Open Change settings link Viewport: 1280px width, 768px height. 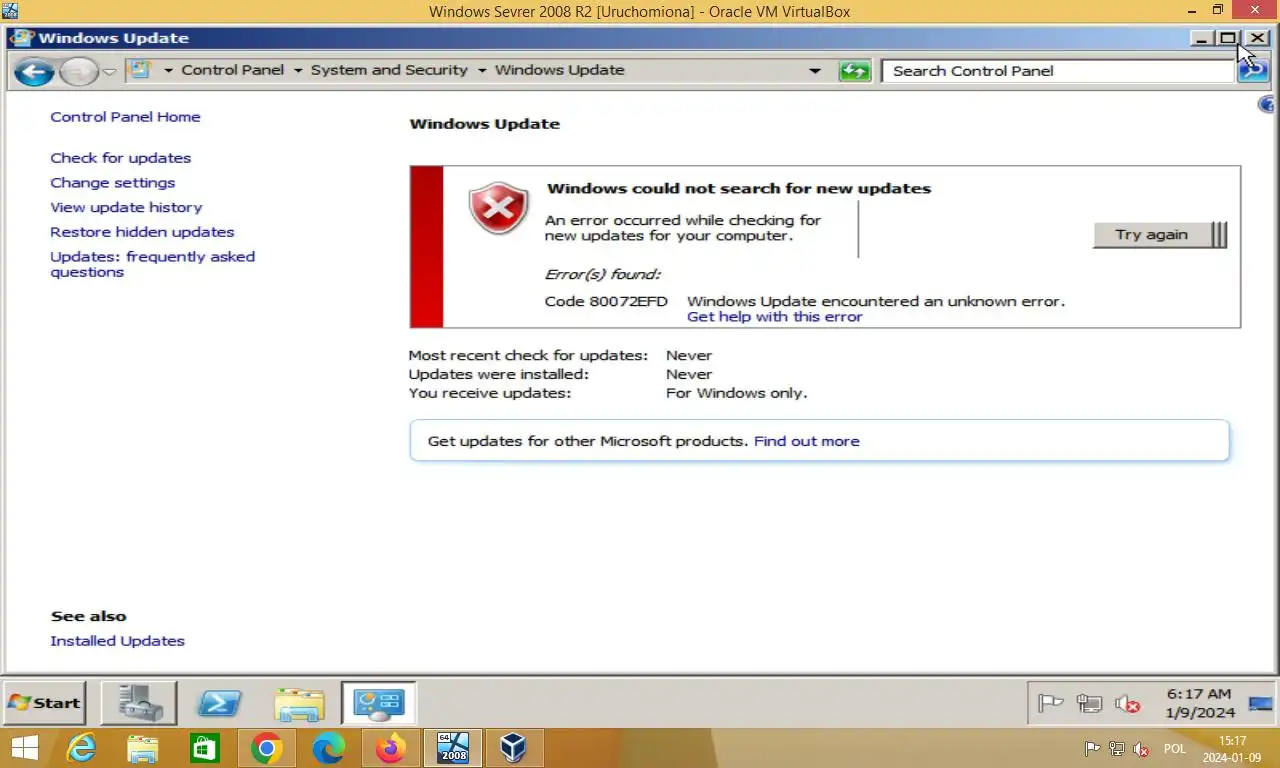[x=112, y=183]
